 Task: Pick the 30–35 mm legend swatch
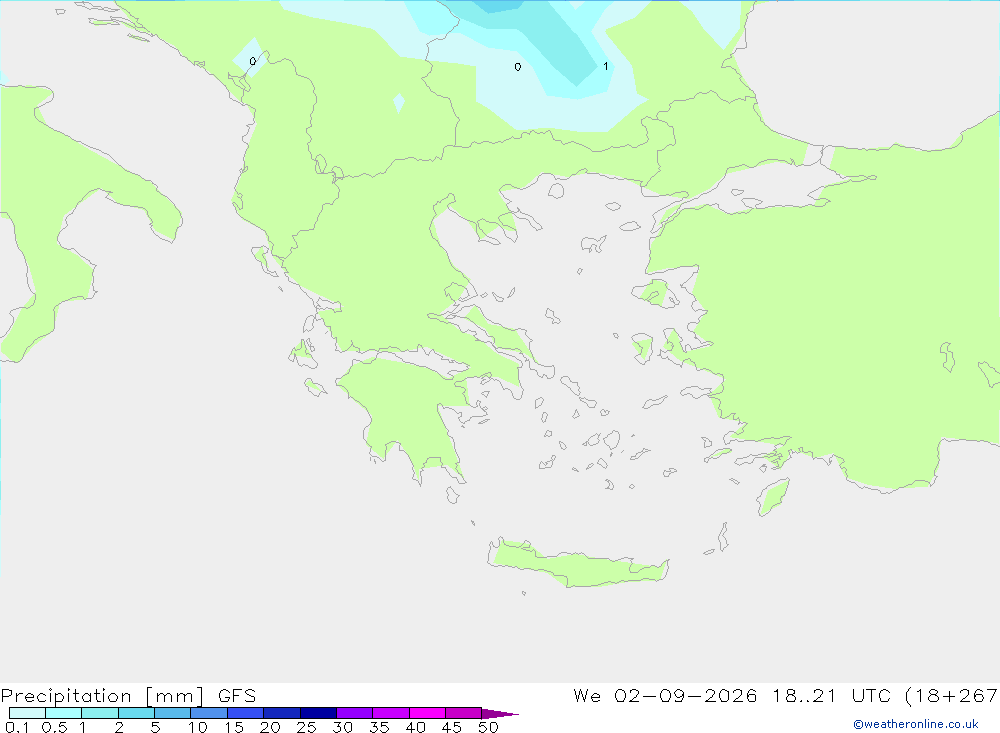pyautogui.click(x=355, y=713)
